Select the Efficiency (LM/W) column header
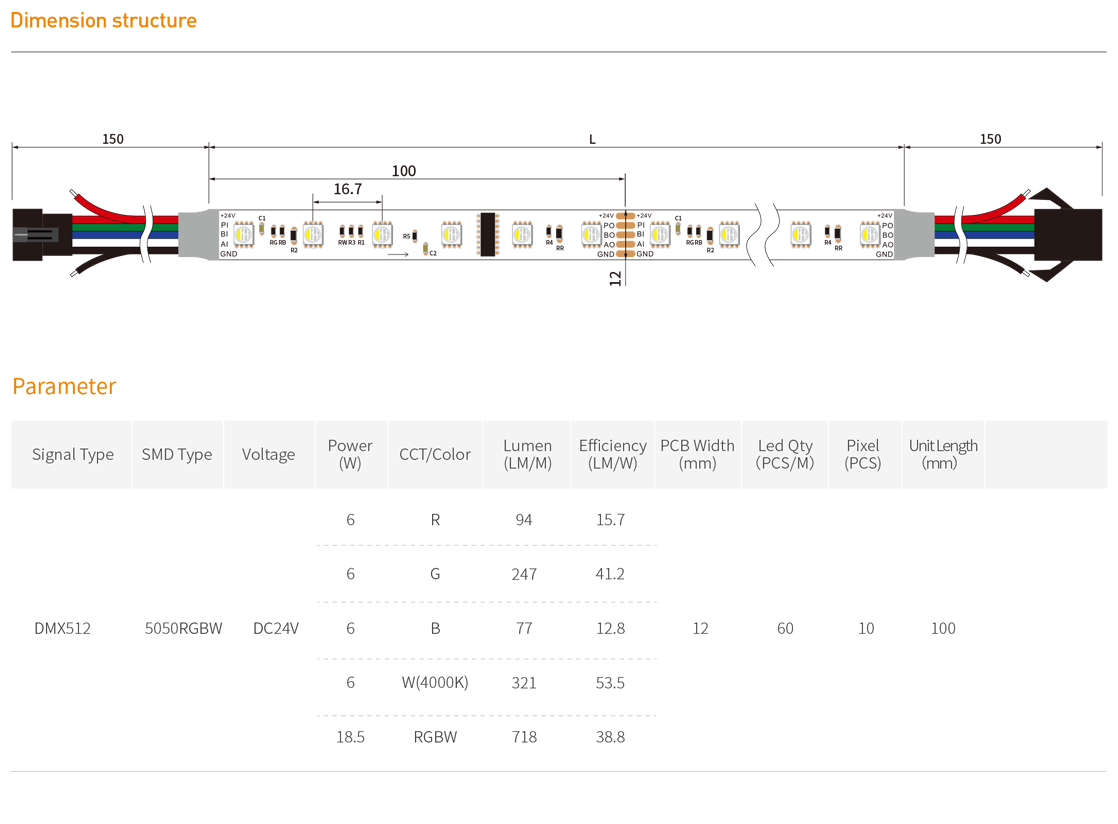Screen dimensions: 1118x824 612,454
